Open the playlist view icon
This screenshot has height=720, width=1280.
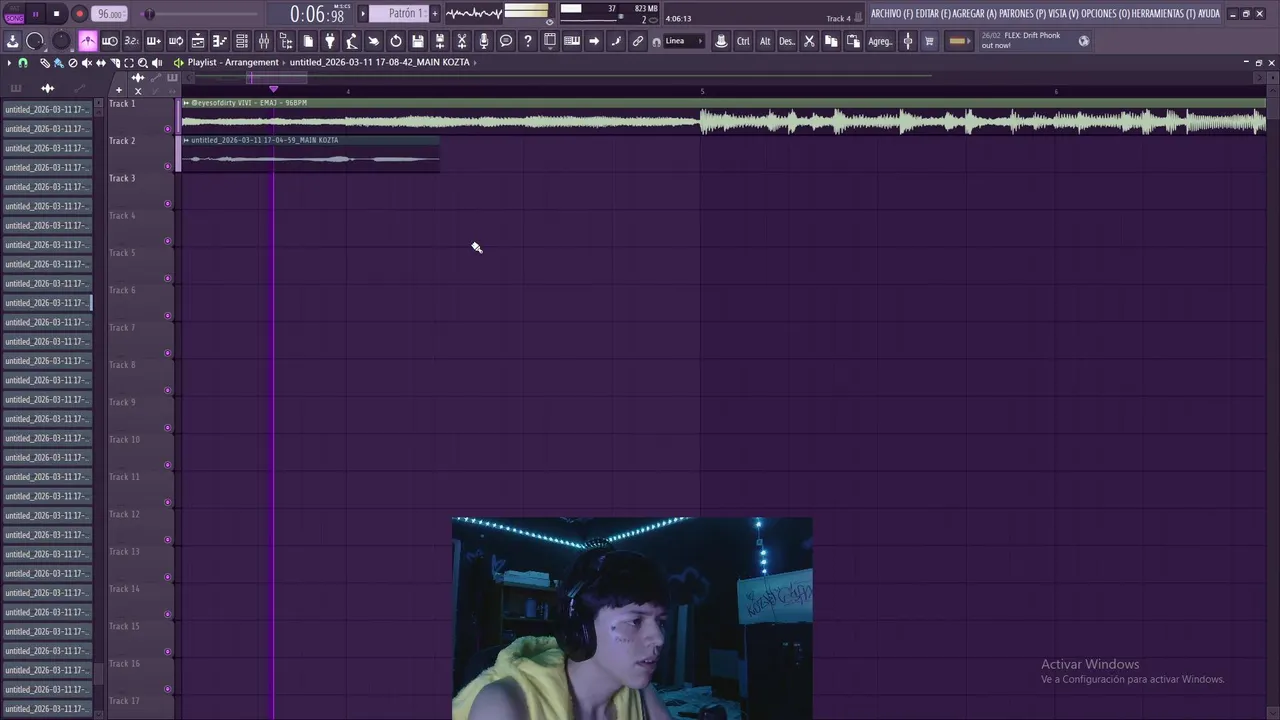[x=198, y=41]
